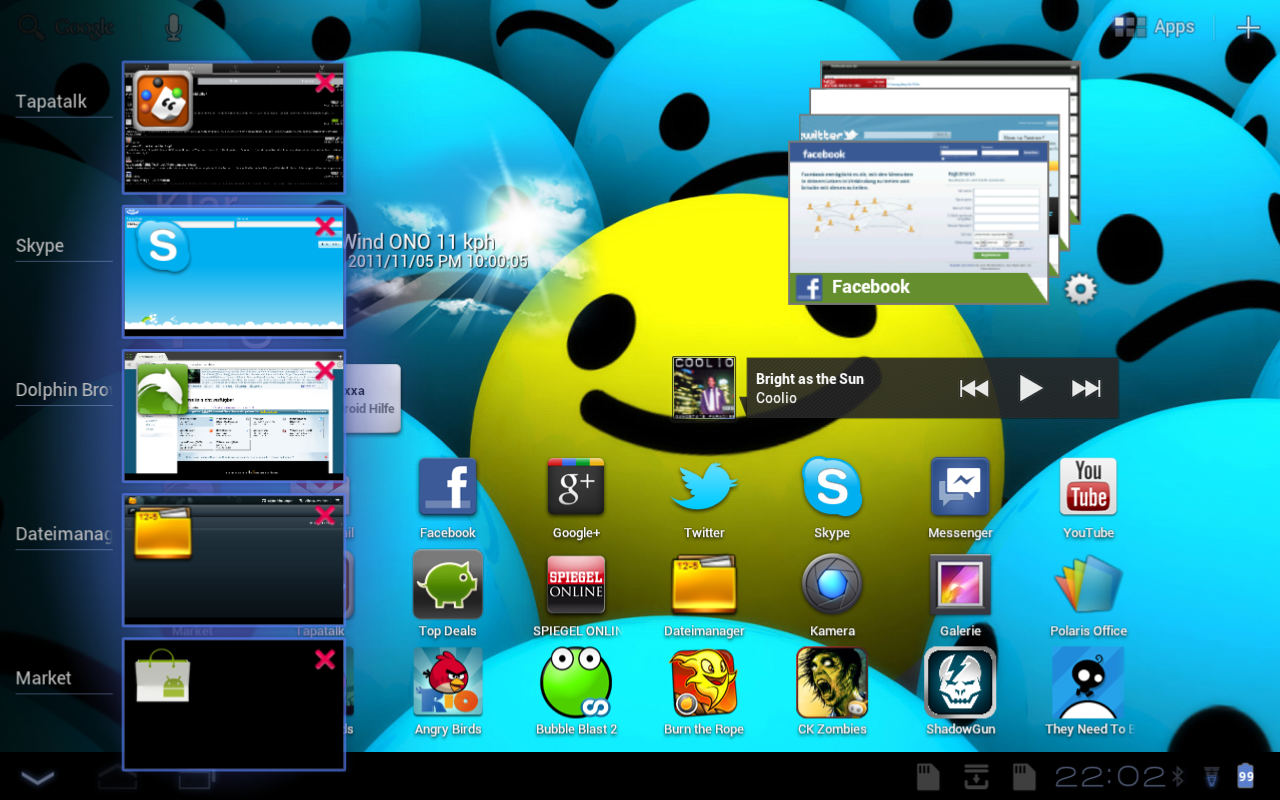
Task: Switch to Dolphin Browser recent thumbnail
Action: pos(234,415)
